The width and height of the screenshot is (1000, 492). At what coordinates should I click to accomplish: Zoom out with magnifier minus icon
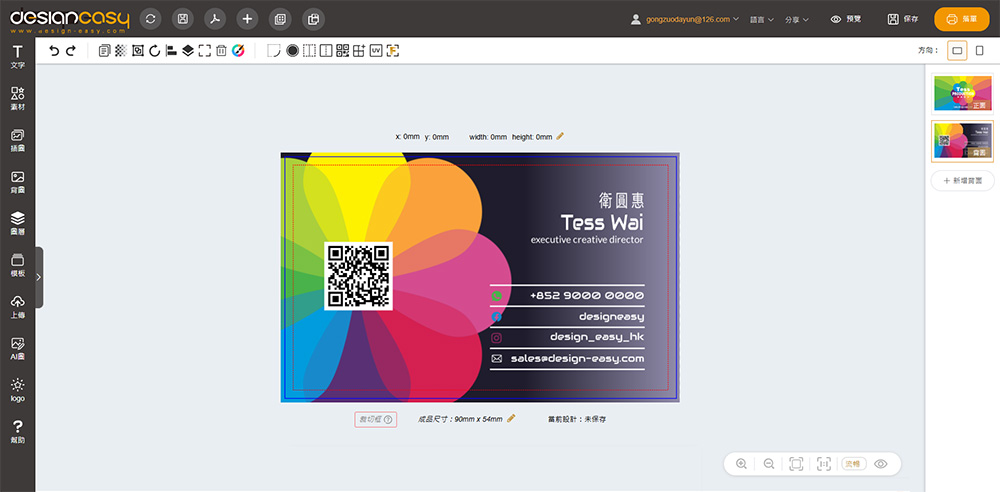coord(768,464)
